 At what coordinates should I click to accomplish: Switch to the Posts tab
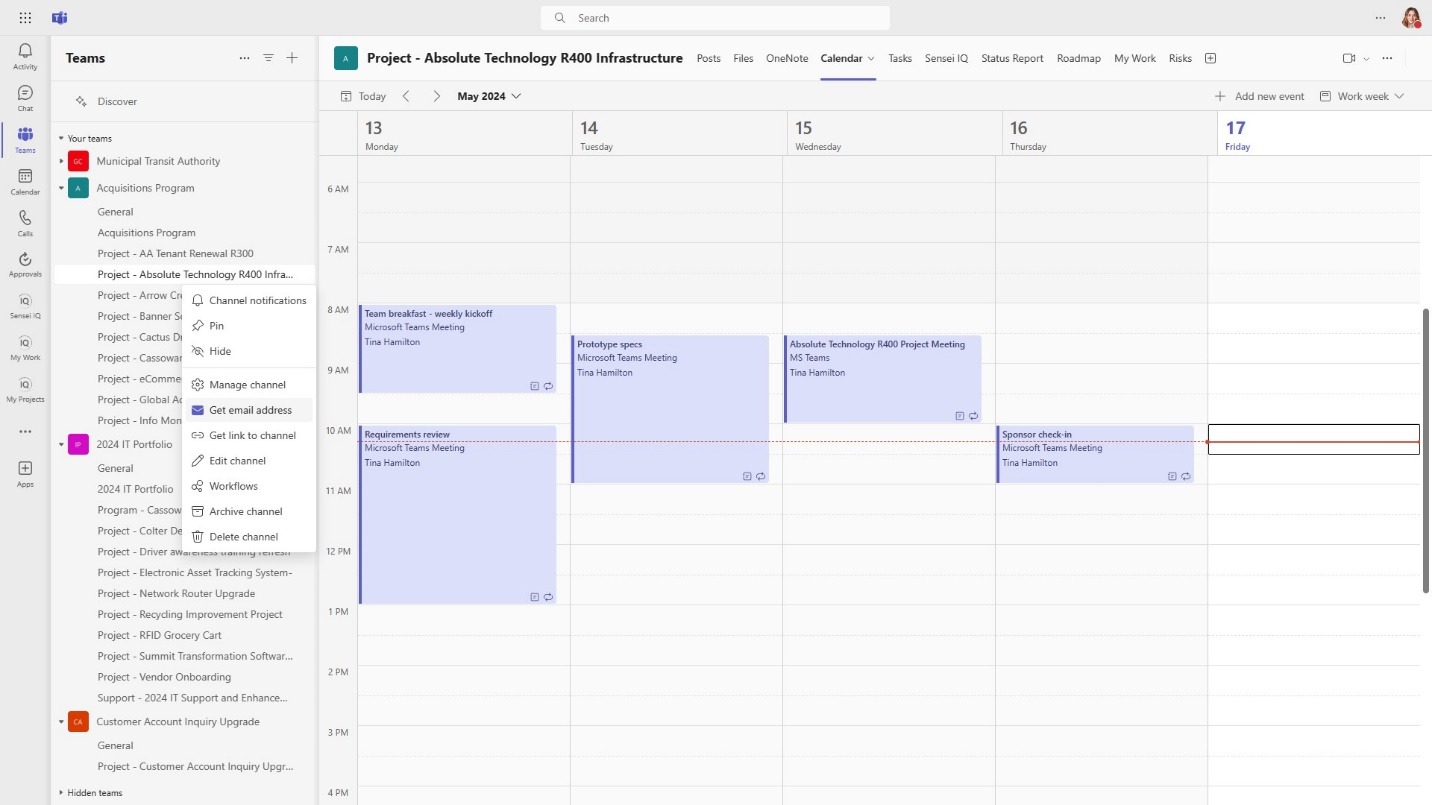[x=708, y=58]
